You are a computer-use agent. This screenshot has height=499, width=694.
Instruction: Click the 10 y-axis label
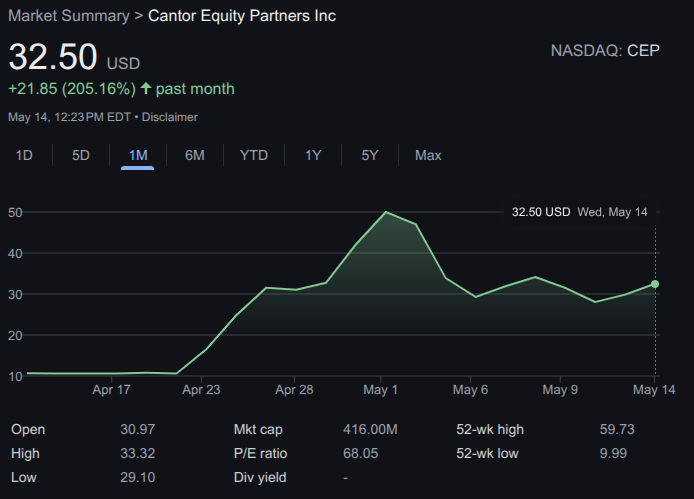pyautogui.click(x=15, y=376)
